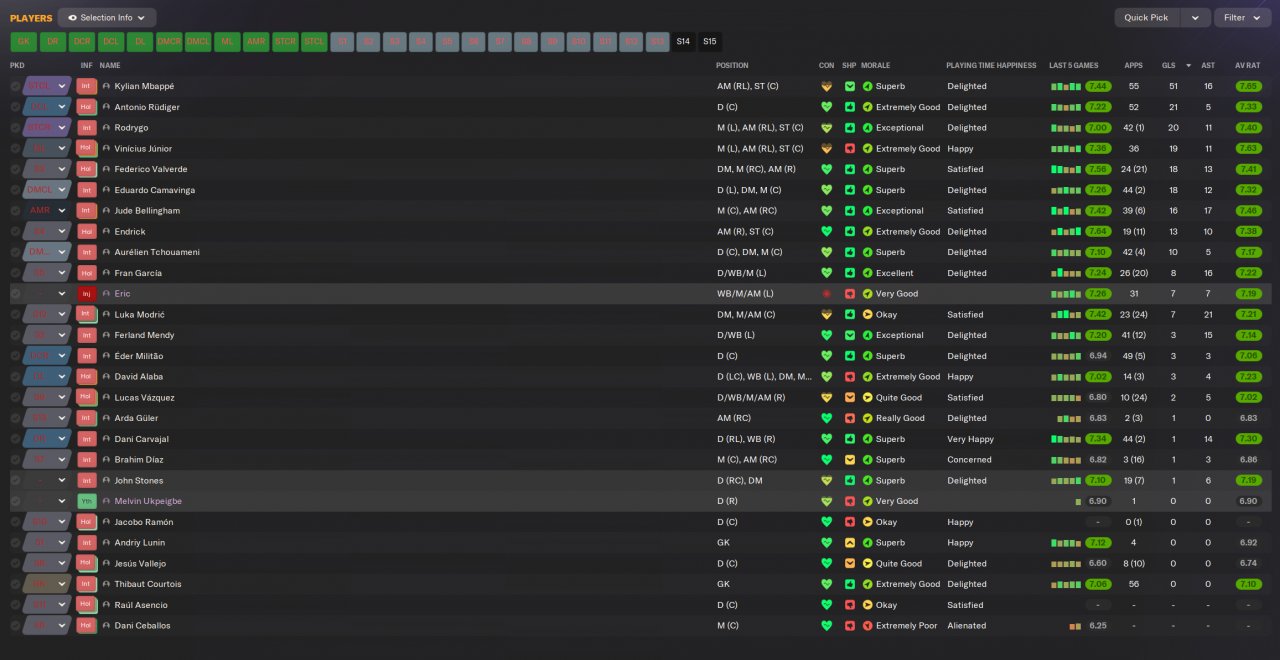The height and width of the screenshot is (660, 1280).
Task: Click Brahim Díaz's yellow sharpness icon
Action: [x=850, y=460]
